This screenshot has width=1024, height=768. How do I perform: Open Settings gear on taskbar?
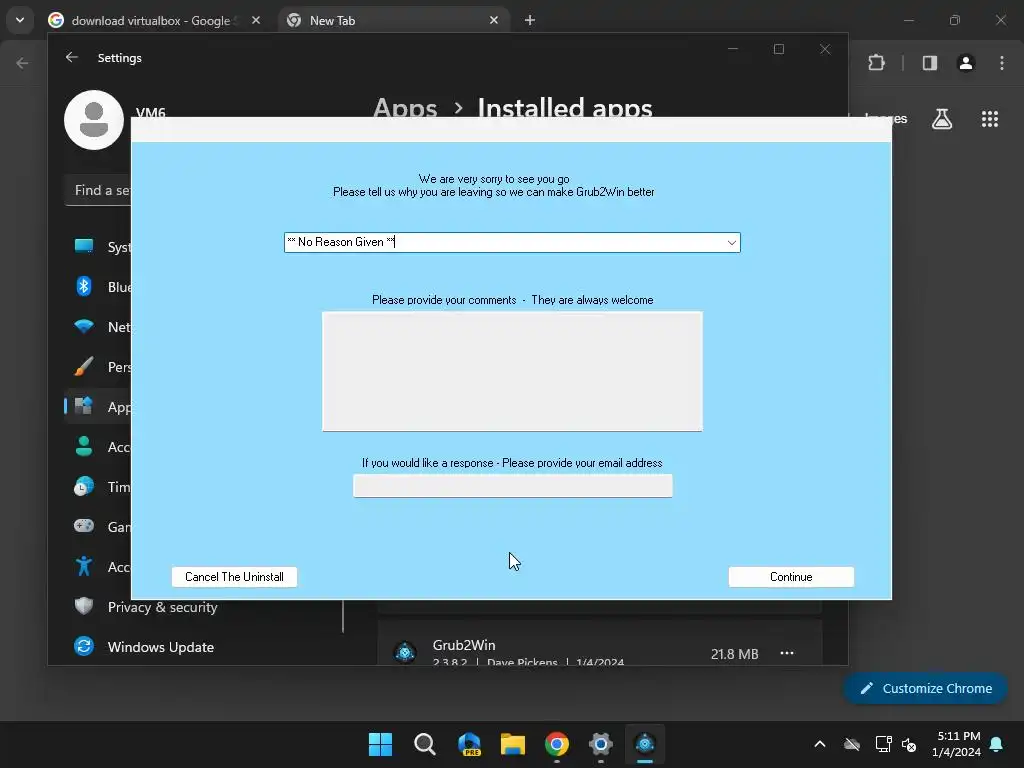pyautogui.click(x=601, y=744)
